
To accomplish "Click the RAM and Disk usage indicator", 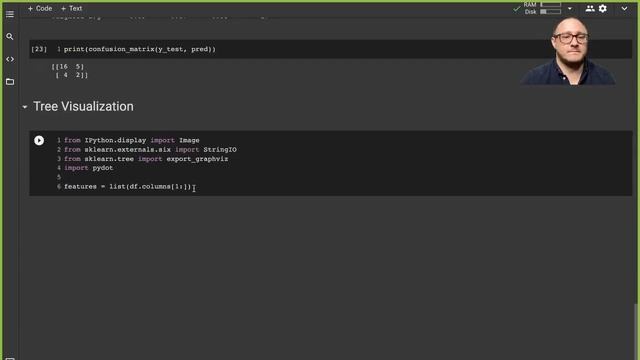I will 543,8.
